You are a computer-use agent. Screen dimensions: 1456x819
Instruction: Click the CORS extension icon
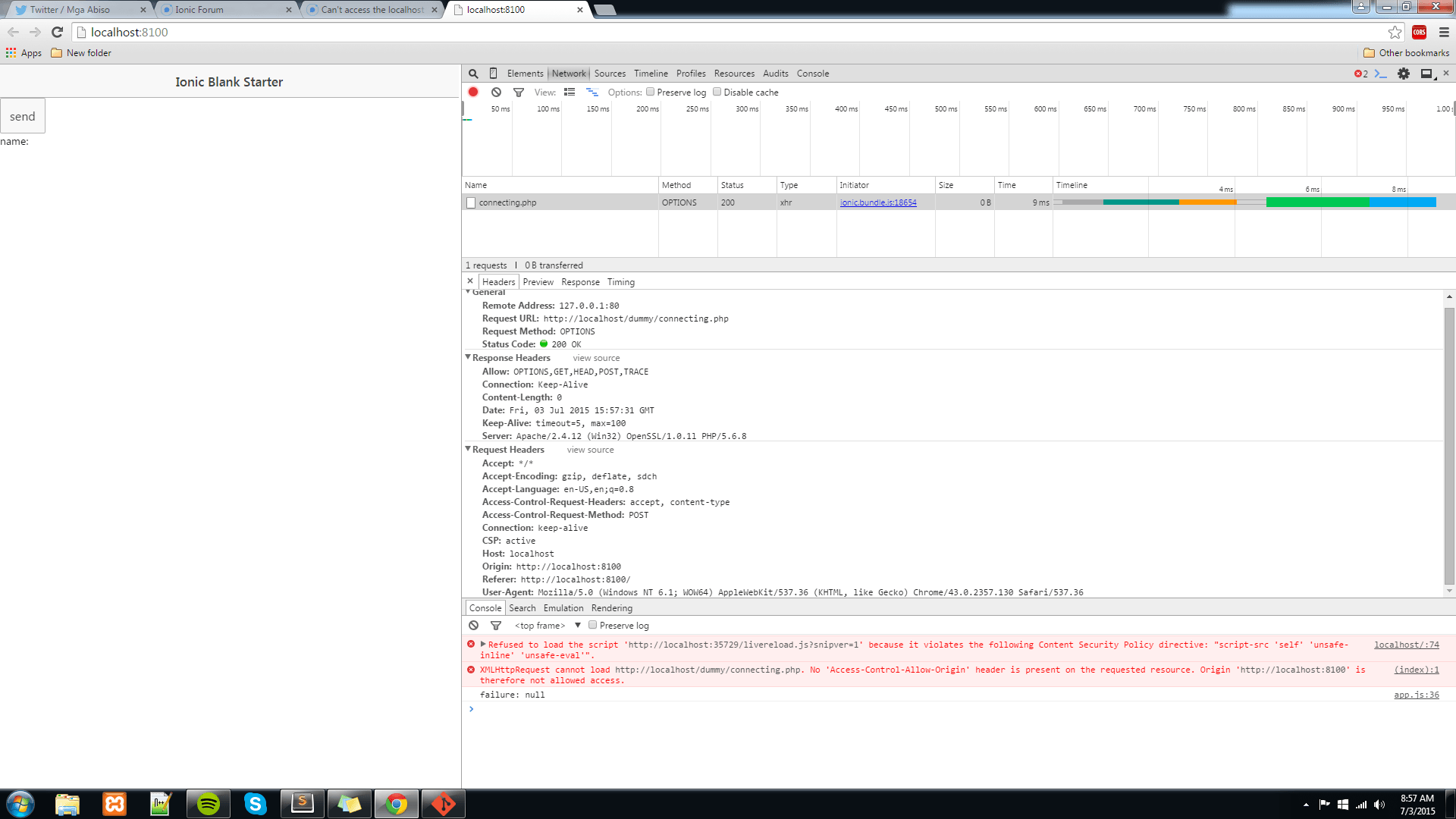1420,32
